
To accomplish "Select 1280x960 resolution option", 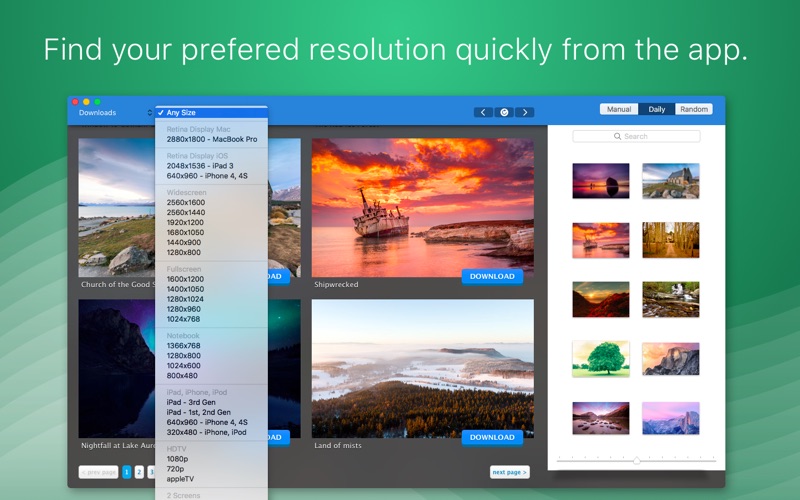I will [x=211, y=309].
